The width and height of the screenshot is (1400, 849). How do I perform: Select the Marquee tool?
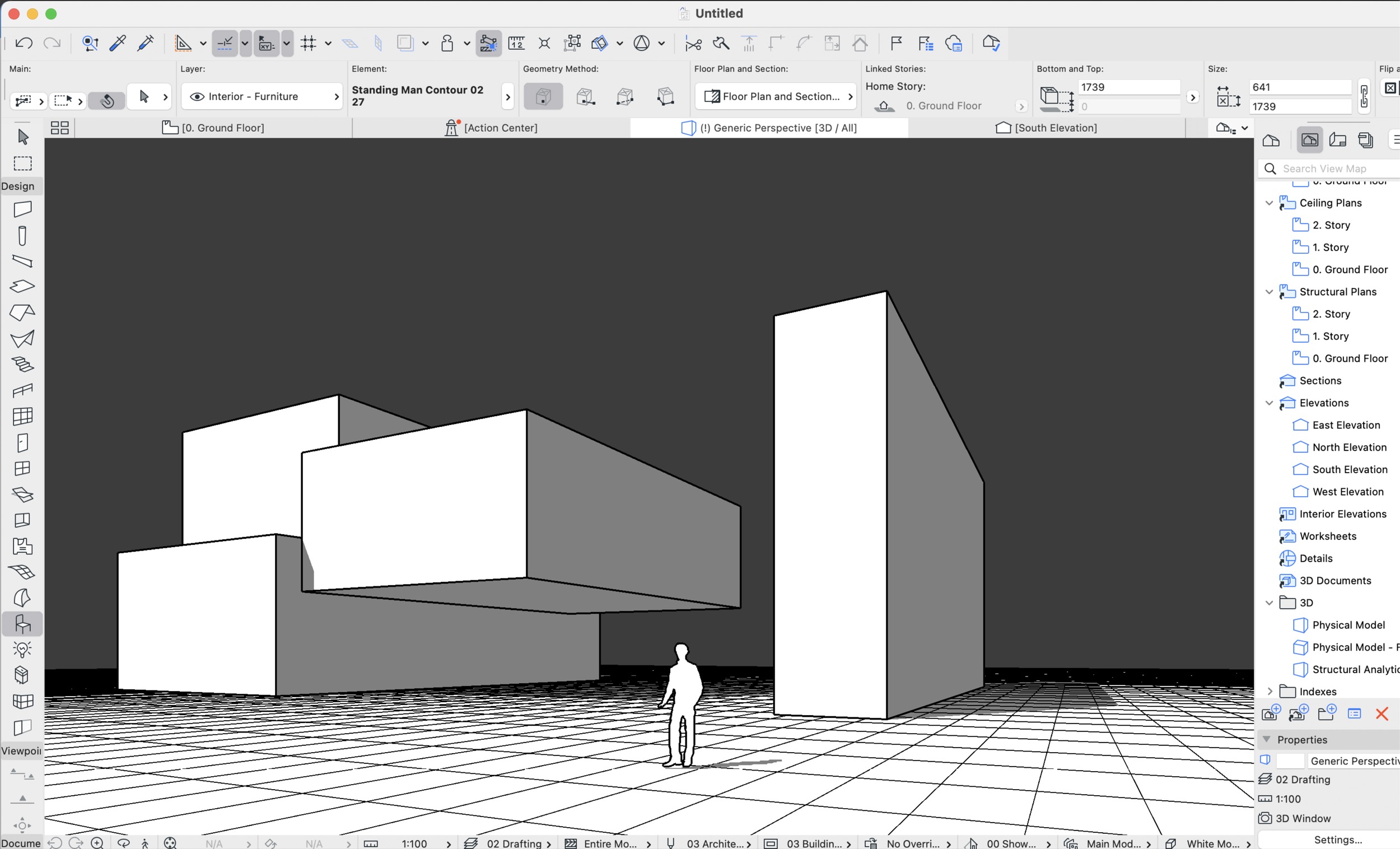[x=23, y=164]
